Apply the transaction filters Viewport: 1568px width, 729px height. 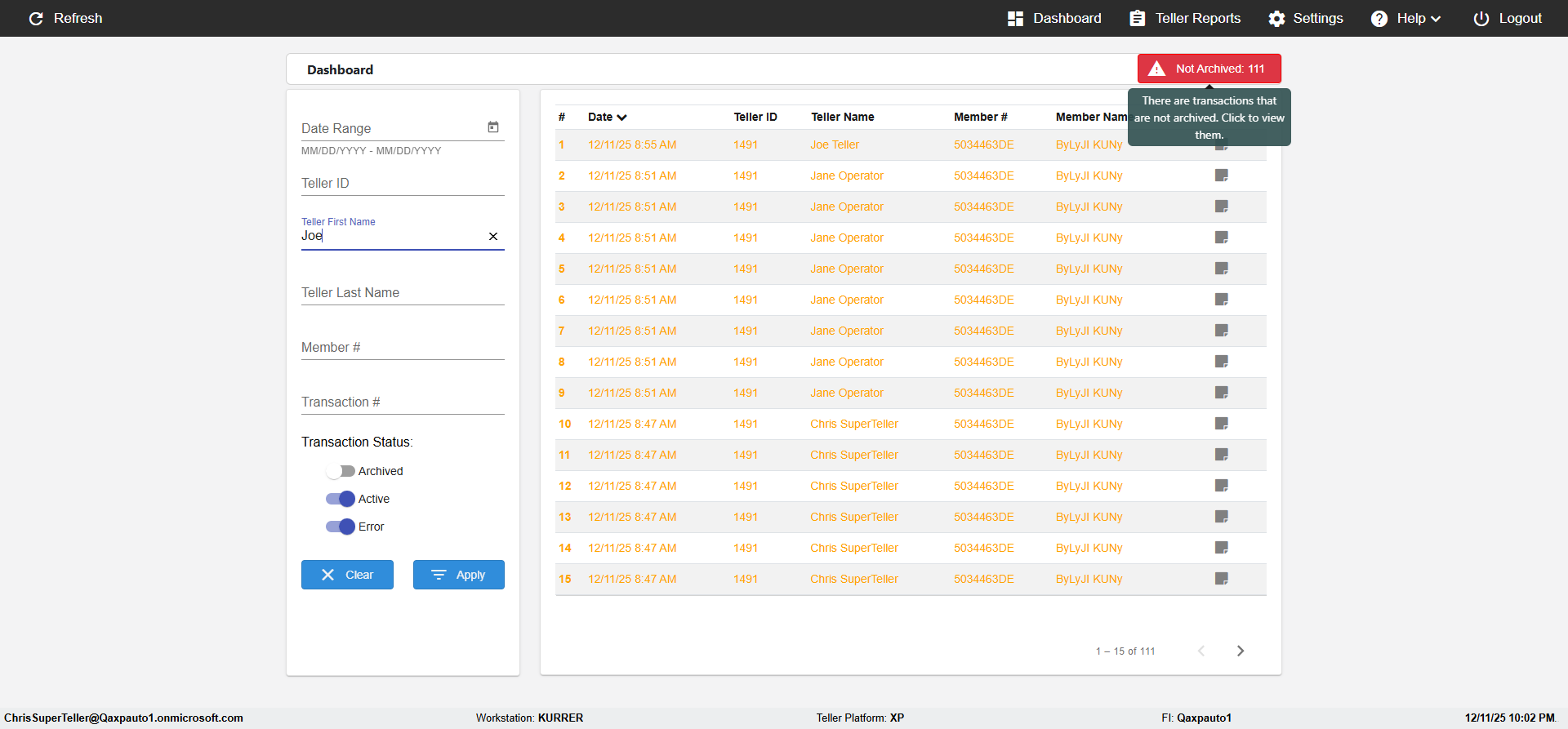[x=459, y=575]
